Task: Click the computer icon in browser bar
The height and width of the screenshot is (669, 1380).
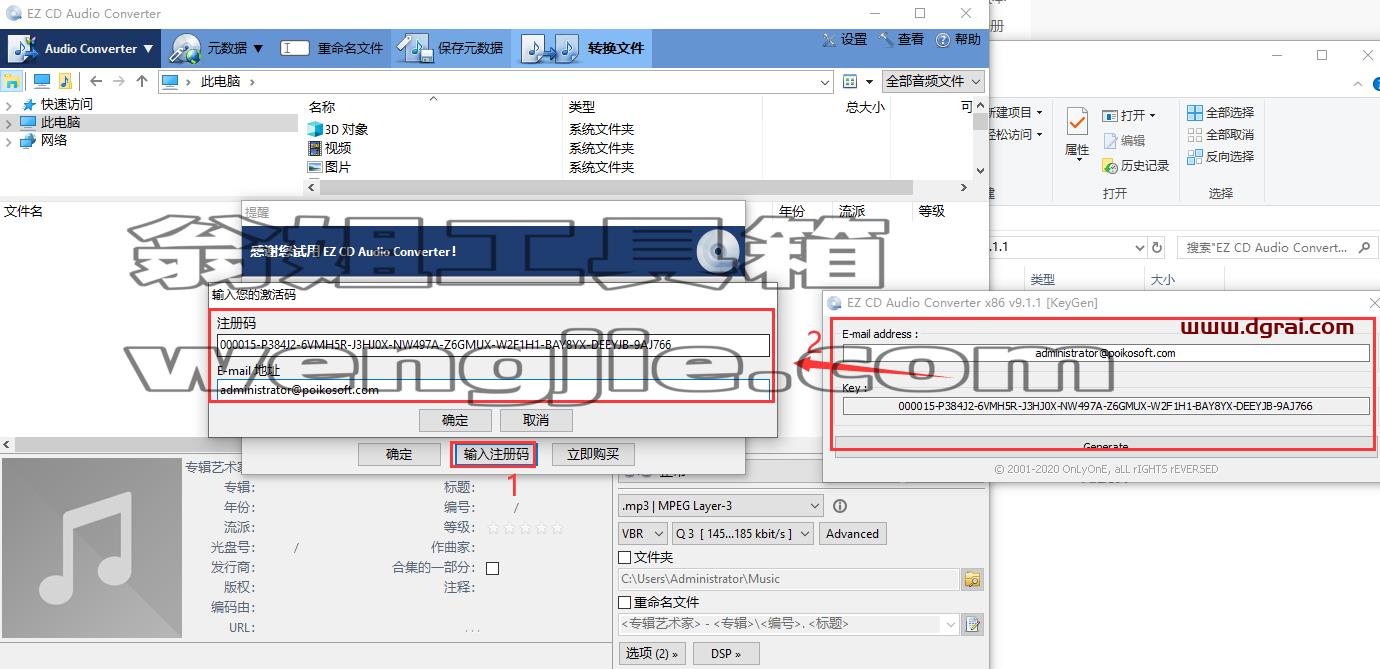Action: [x=41, y=81]
